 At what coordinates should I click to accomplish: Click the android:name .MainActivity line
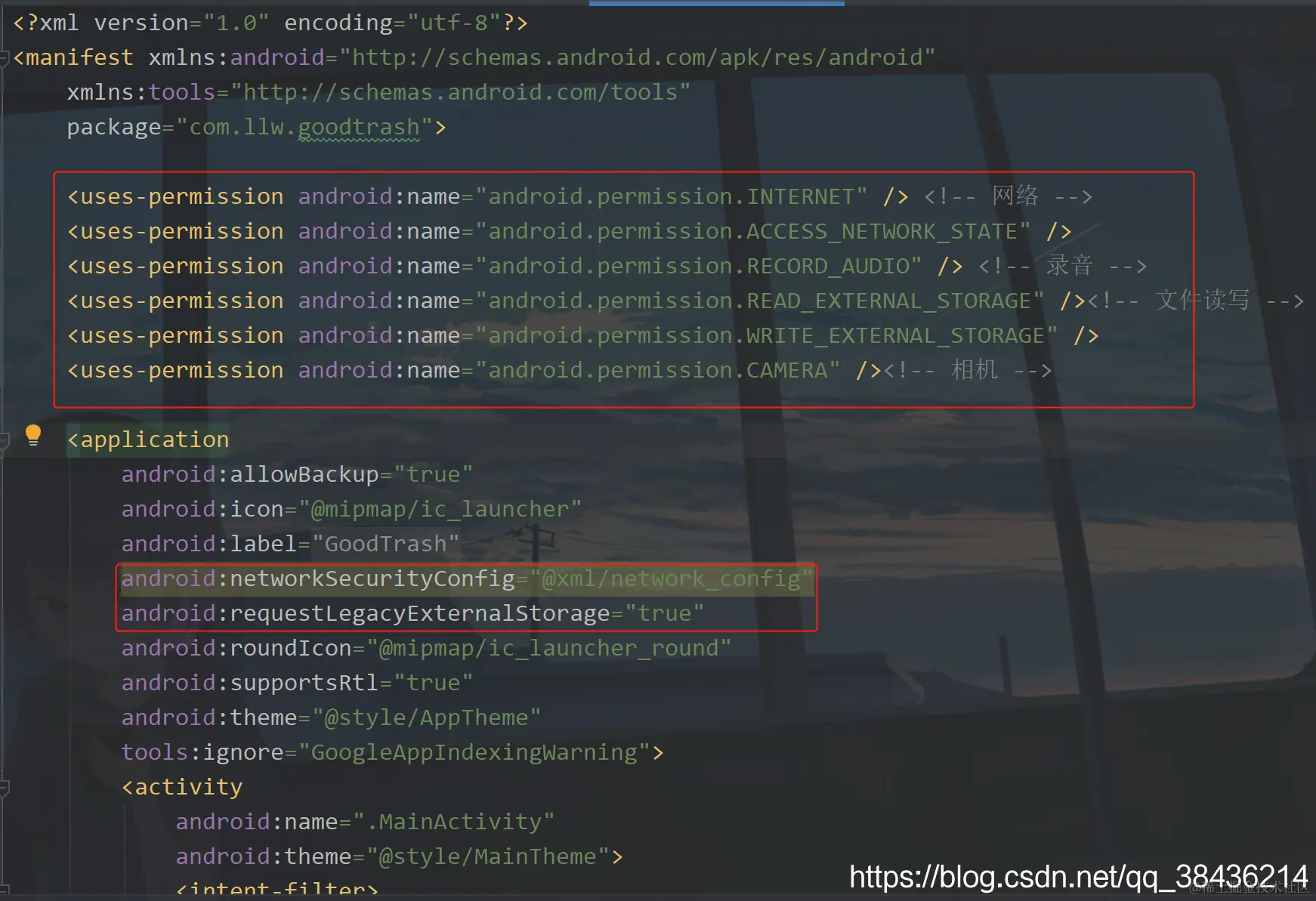(366, 822)
